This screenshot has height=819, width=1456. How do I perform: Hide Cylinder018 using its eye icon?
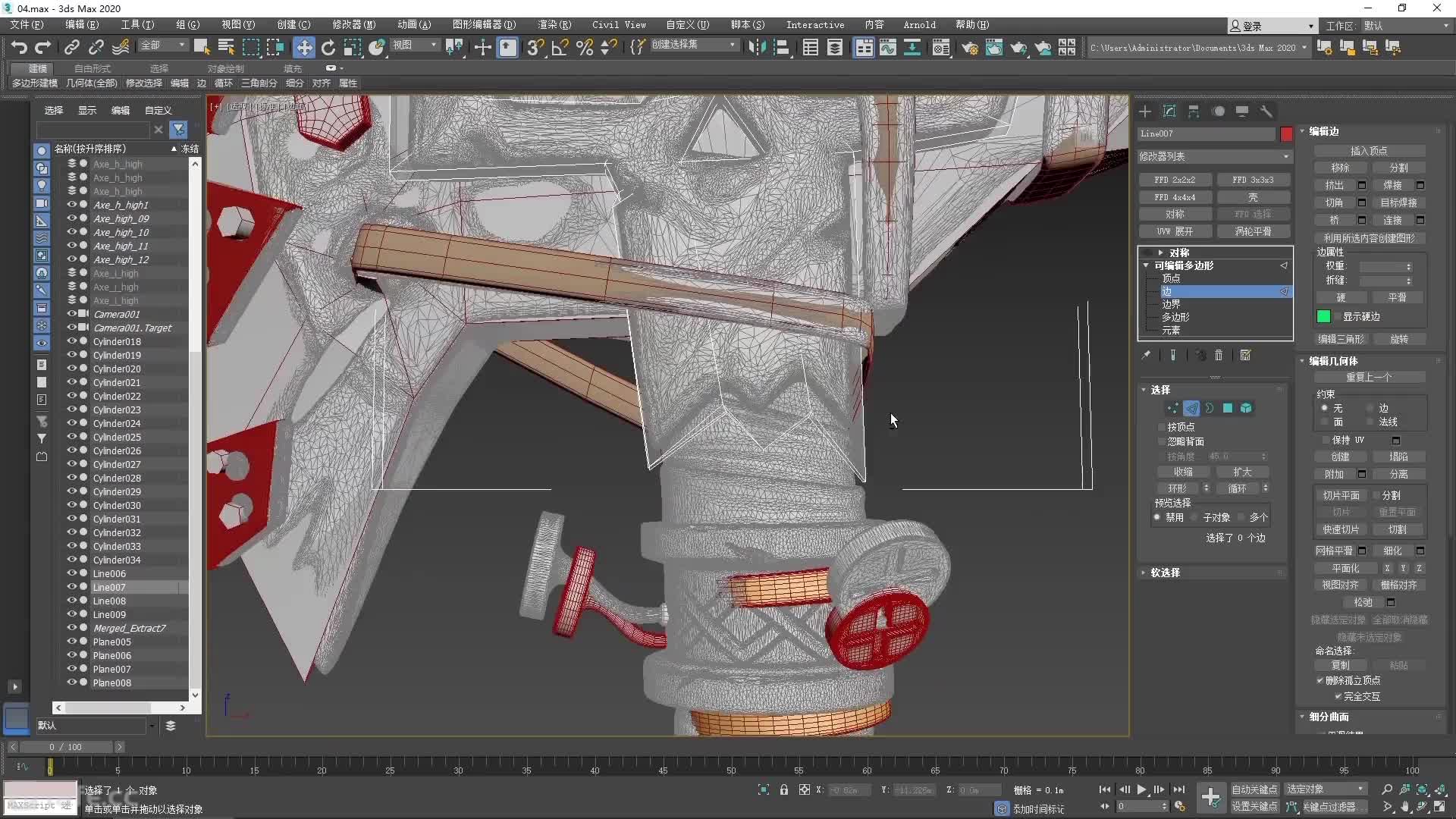(x=71, y=341)
